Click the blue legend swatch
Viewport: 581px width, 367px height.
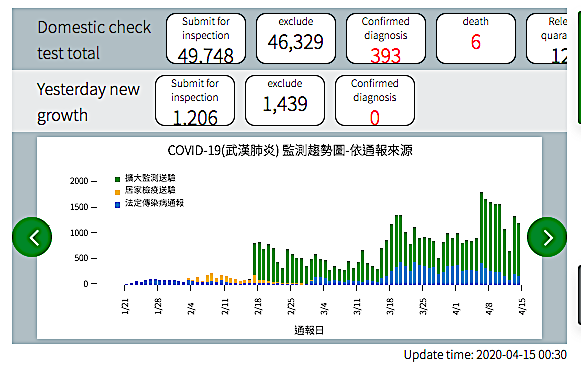pyautogui.click(x=117, y=205)
